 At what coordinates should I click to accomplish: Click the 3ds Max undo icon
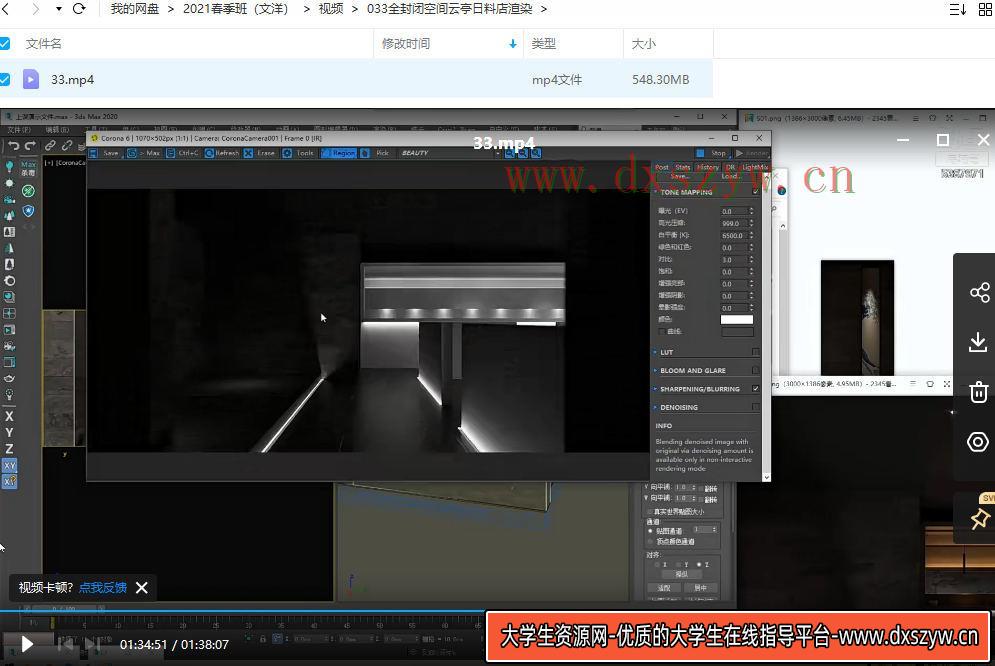pyautogui.click(x=13, y=146)
